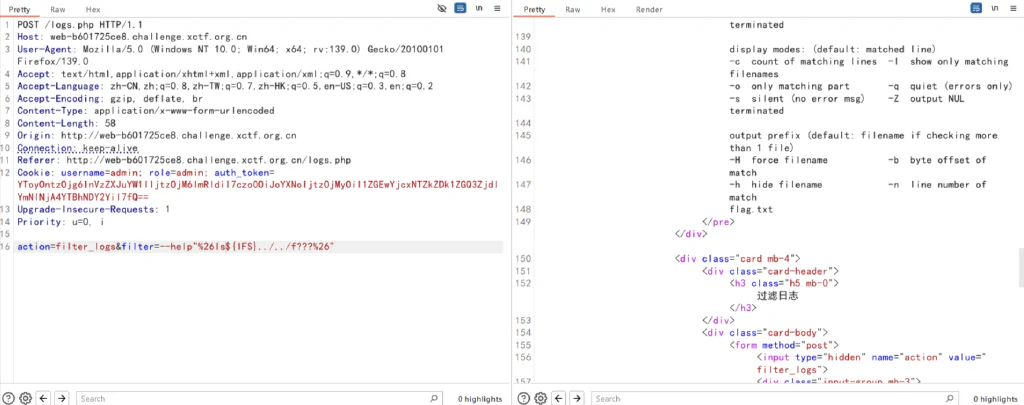1024x405 pixels.
Task: Open help icon under response viewer
Action: [524, 398]
